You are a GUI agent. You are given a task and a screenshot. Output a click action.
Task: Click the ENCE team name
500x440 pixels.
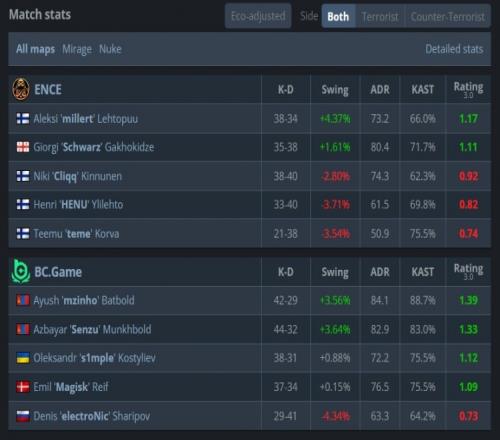pos(48,90)
